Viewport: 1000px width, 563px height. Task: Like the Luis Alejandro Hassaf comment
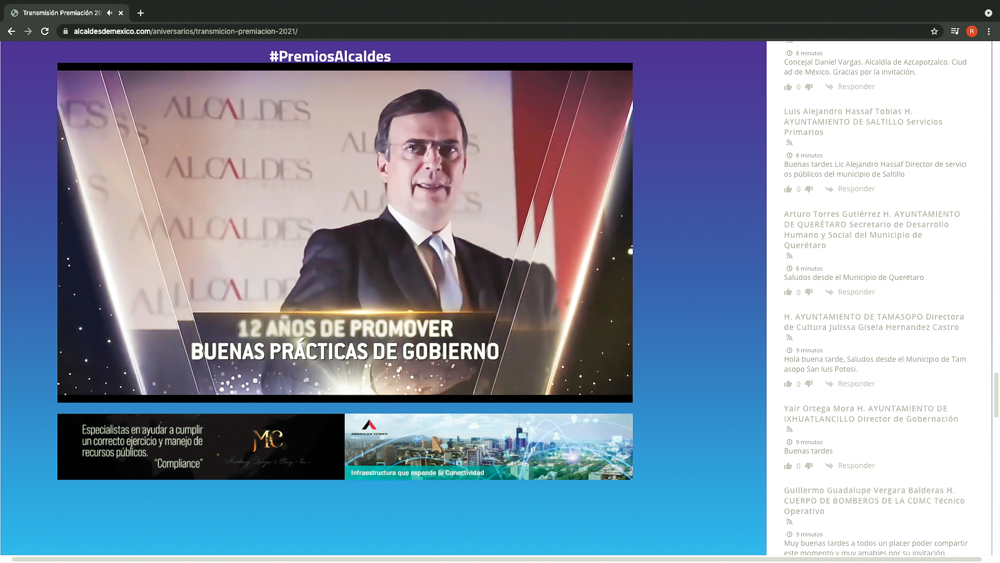pyautogui.click(x=788, y=189)
